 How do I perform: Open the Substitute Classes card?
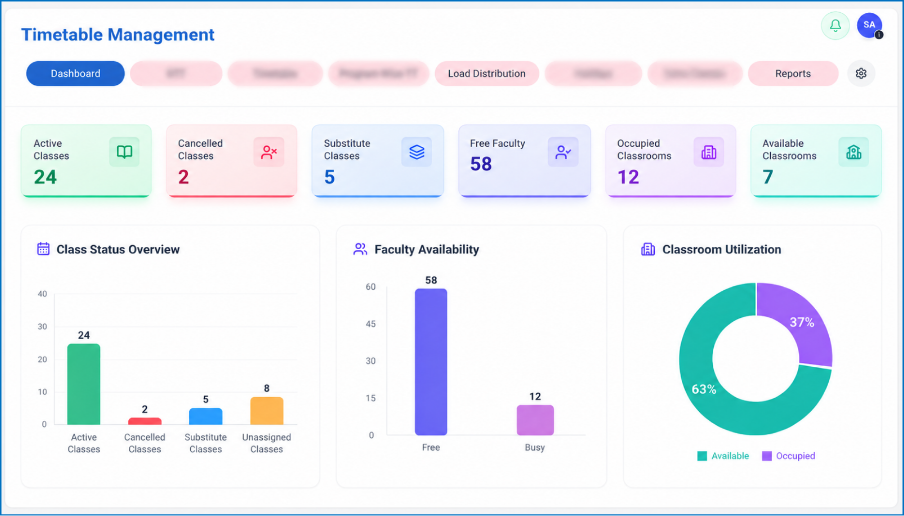pyautogui.click(x=378, y=161)
